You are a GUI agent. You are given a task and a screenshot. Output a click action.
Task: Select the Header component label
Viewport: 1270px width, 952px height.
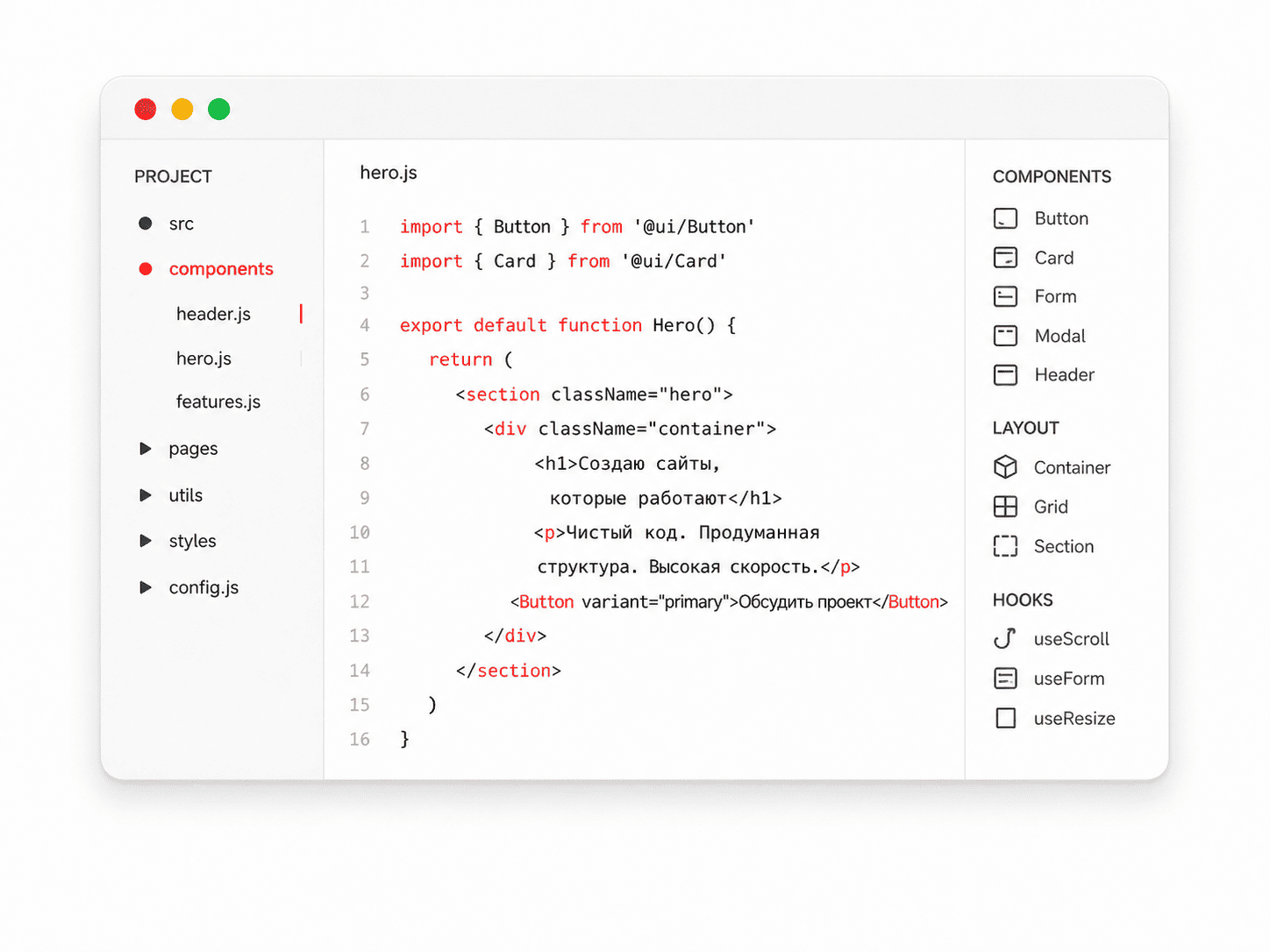(1065, 375)
